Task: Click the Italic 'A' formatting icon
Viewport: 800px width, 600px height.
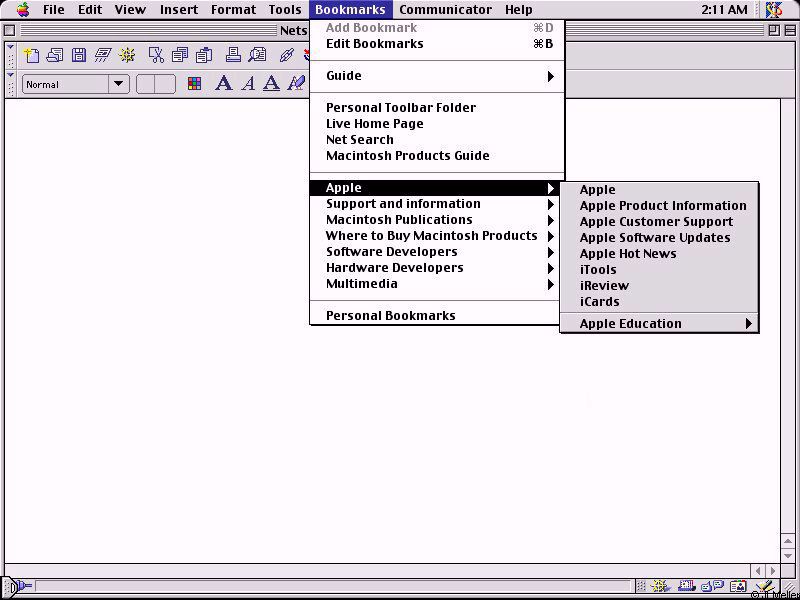Action: [x=248, y=84]
